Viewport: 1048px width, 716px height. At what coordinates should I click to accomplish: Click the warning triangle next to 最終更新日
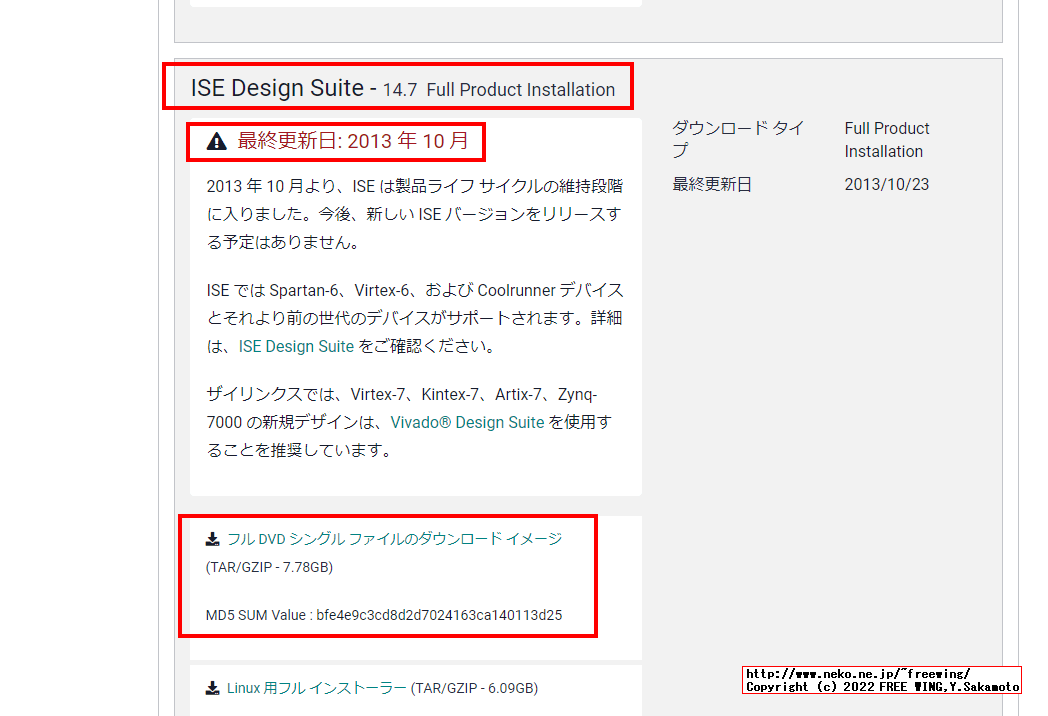click(x=216, y=140)
